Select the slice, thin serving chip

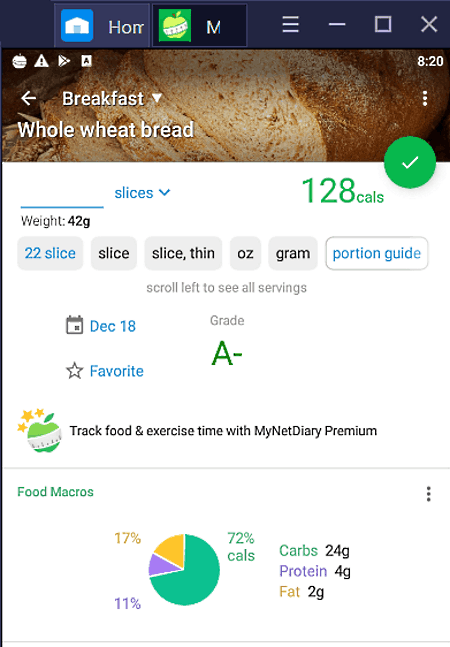pyautogui.click(x=183, y=253)
